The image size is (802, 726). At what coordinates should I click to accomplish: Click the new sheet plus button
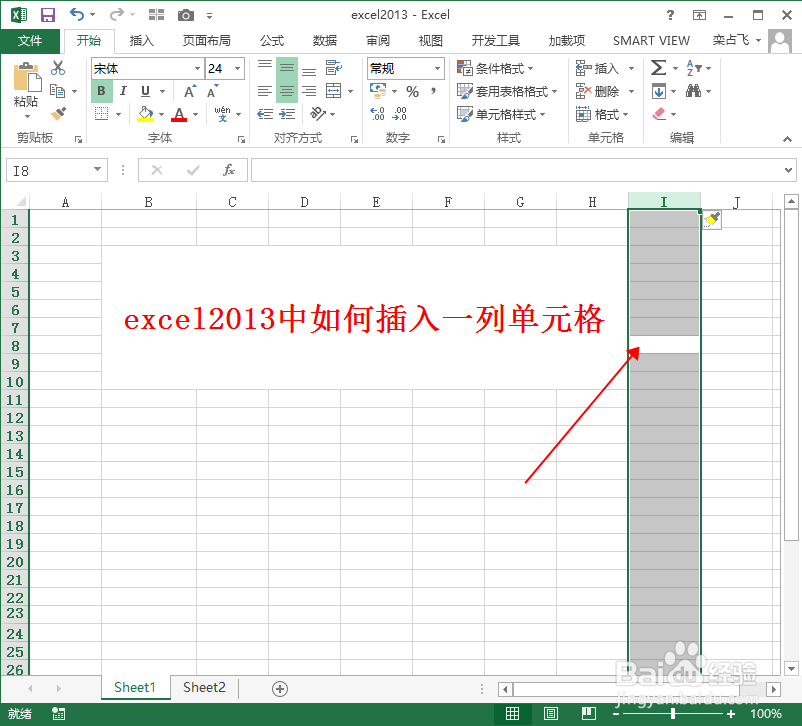point(279,688)
